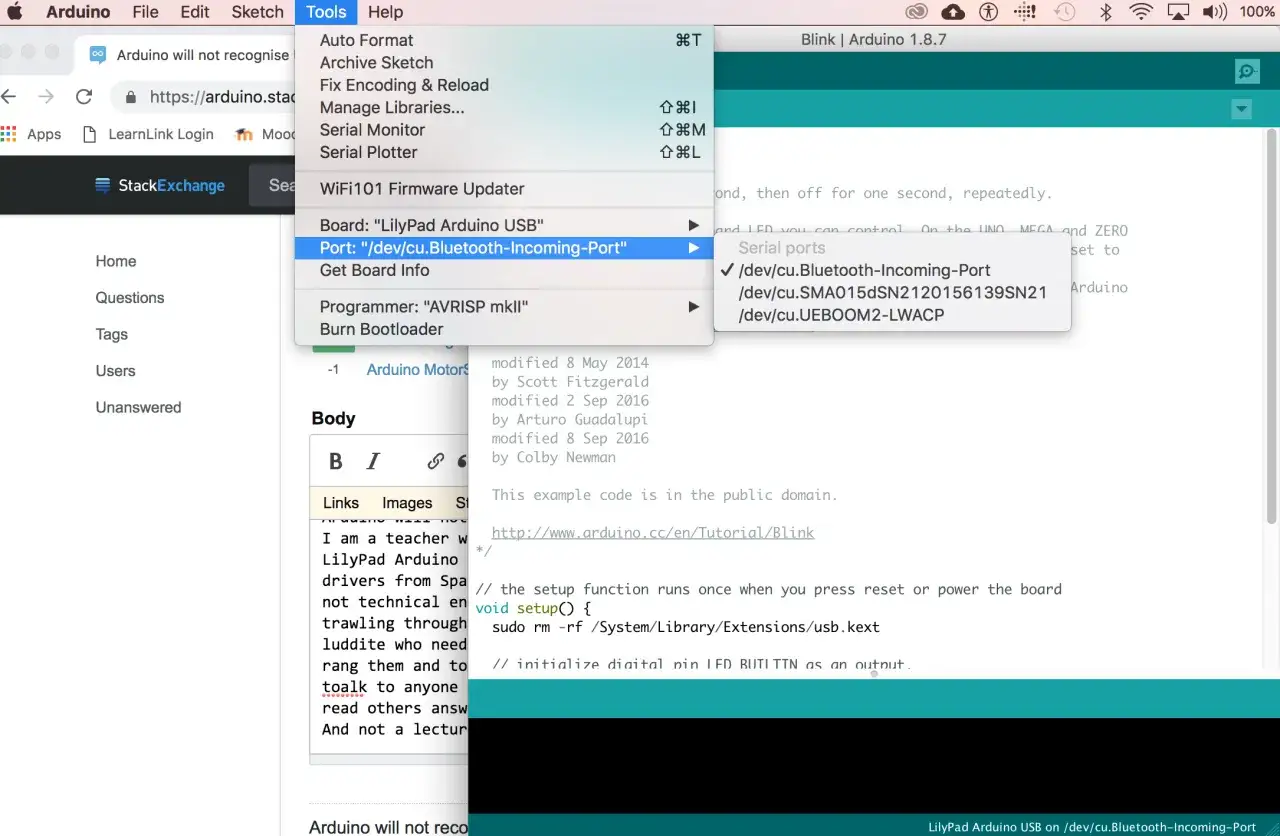Go to Home in StackExchange sidebar

point(116,261)
